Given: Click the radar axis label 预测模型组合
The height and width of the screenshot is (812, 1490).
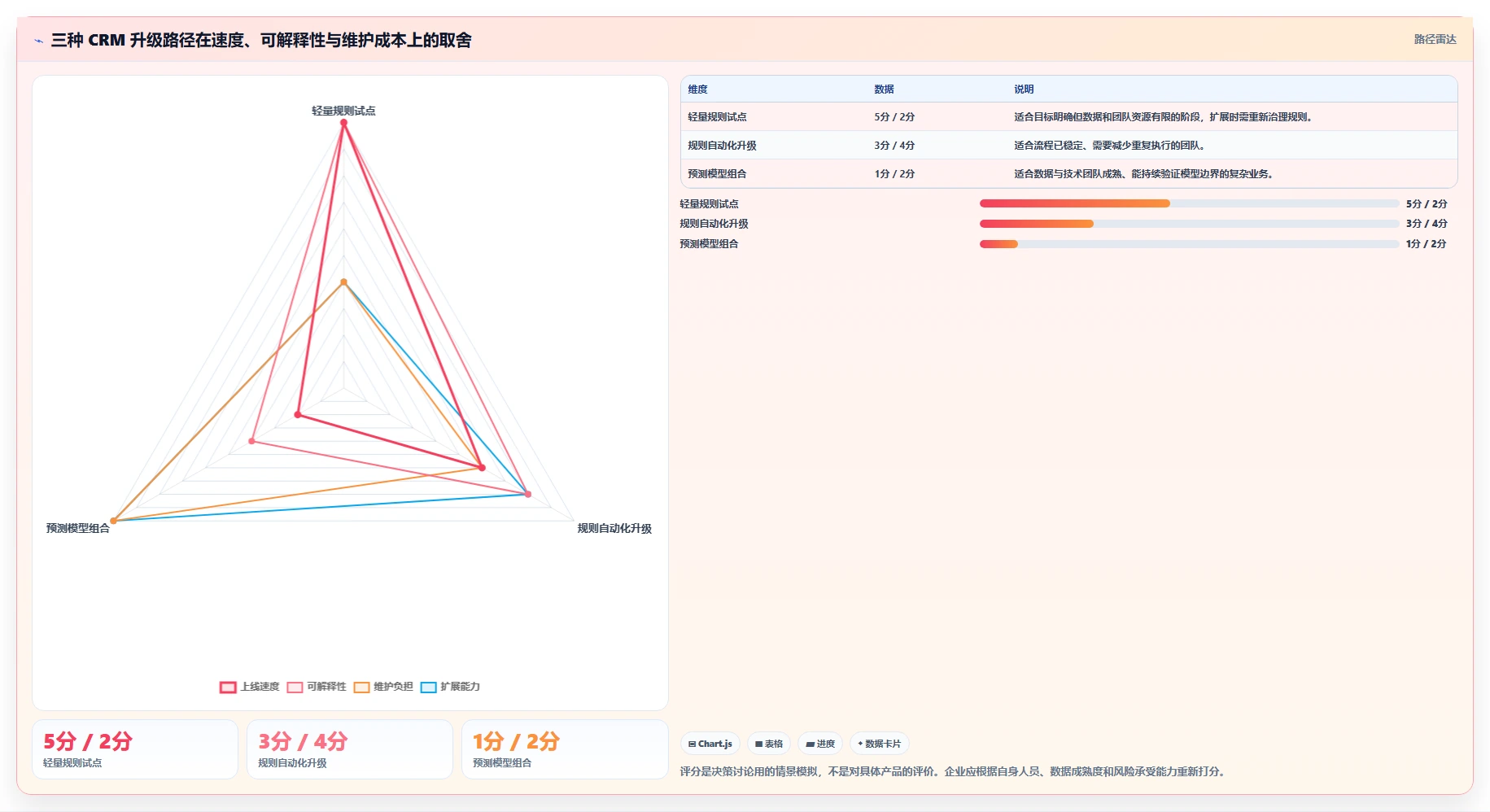Looking at the screenshot, I should [x=78, y=528].
